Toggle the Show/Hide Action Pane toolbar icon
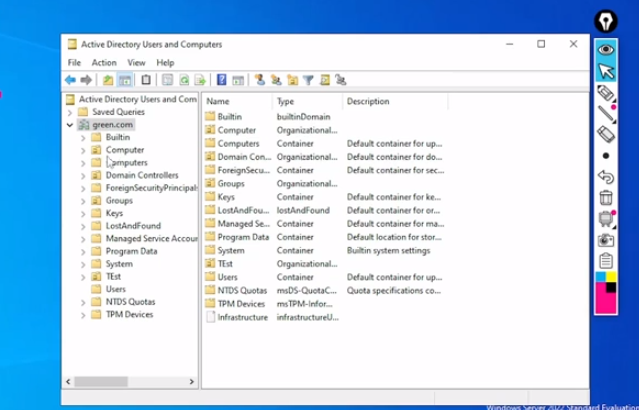The height and width of the screenshot is (410, 639). [238, 80]
